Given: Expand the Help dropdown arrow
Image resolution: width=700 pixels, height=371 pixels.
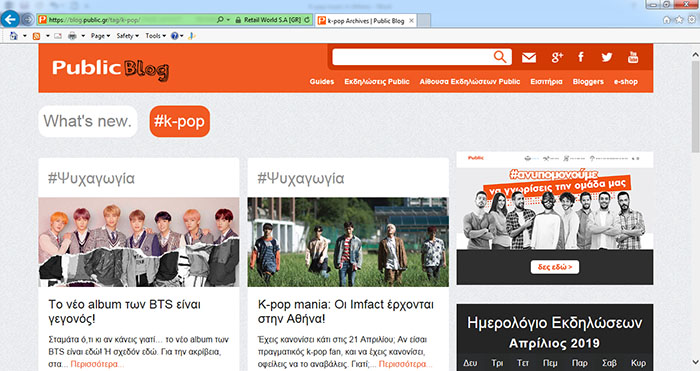Looking at the screenshot, I should (182, 36).
